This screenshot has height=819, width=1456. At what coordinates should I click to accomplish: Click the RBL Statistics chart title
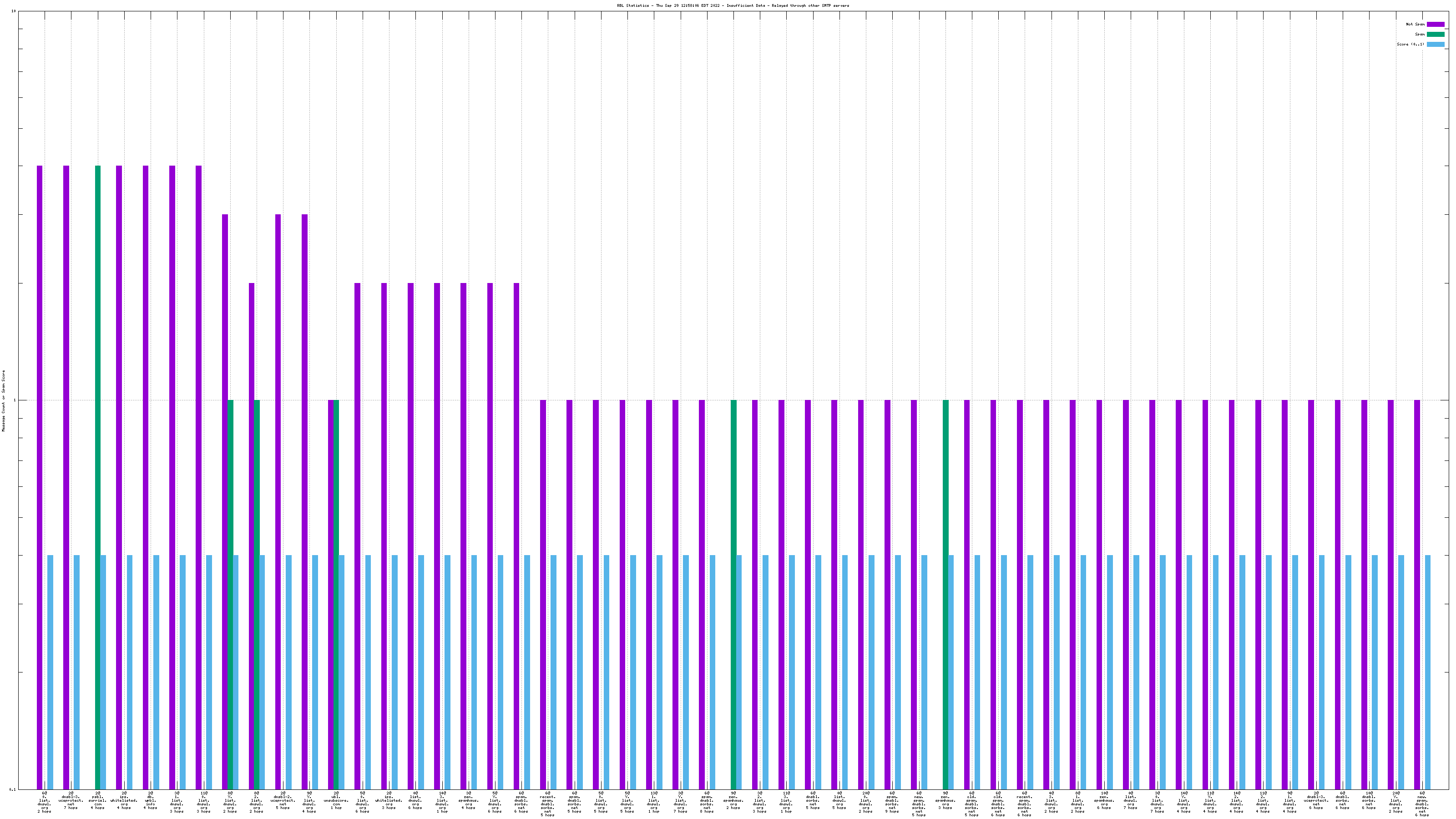[733, 5]
